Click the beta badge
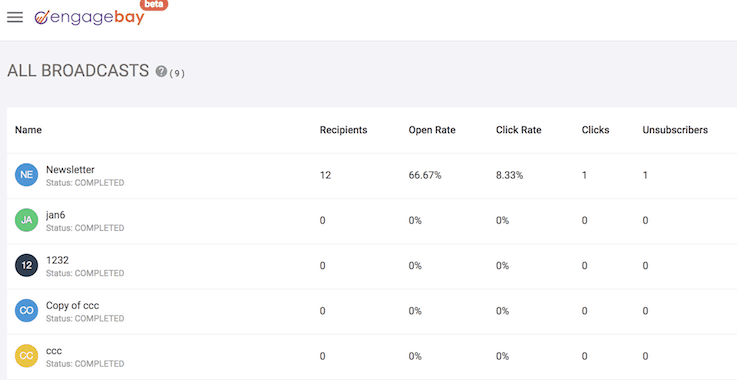Image resolution: width=737 pixels, height=380 pixels. (154, 5)
